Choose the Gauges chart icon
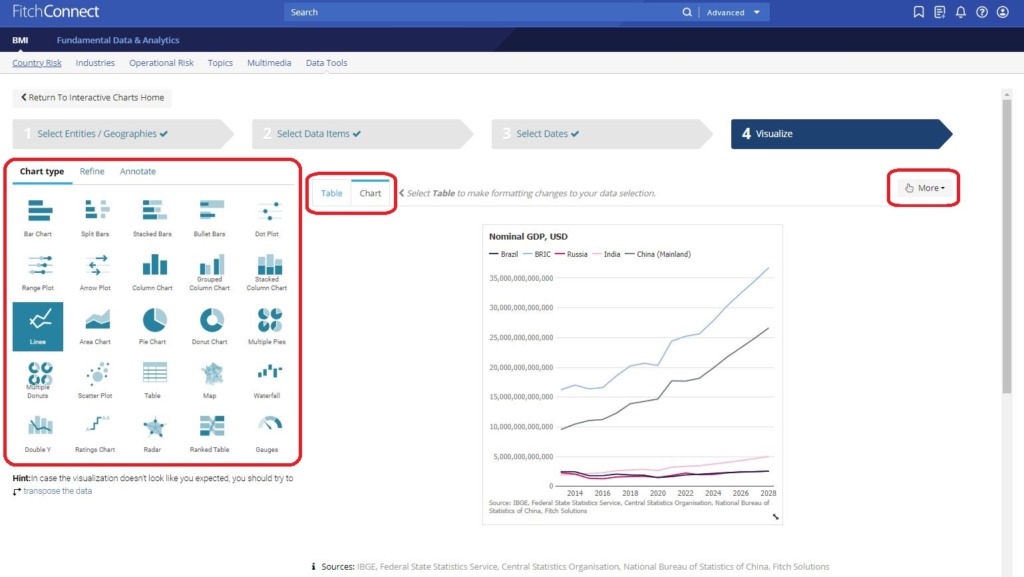1024x577 pixels. tap(268, 429)
